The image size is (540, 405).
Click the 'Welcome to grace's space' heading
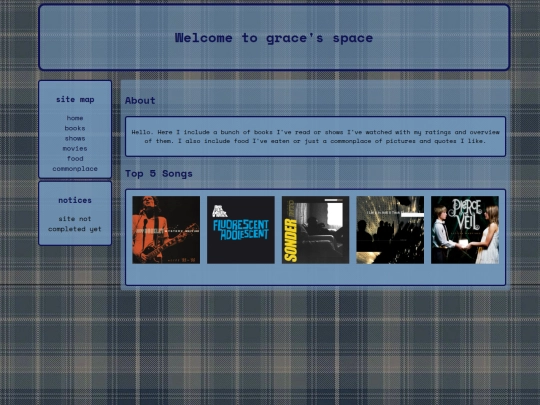tap(274, 38)
